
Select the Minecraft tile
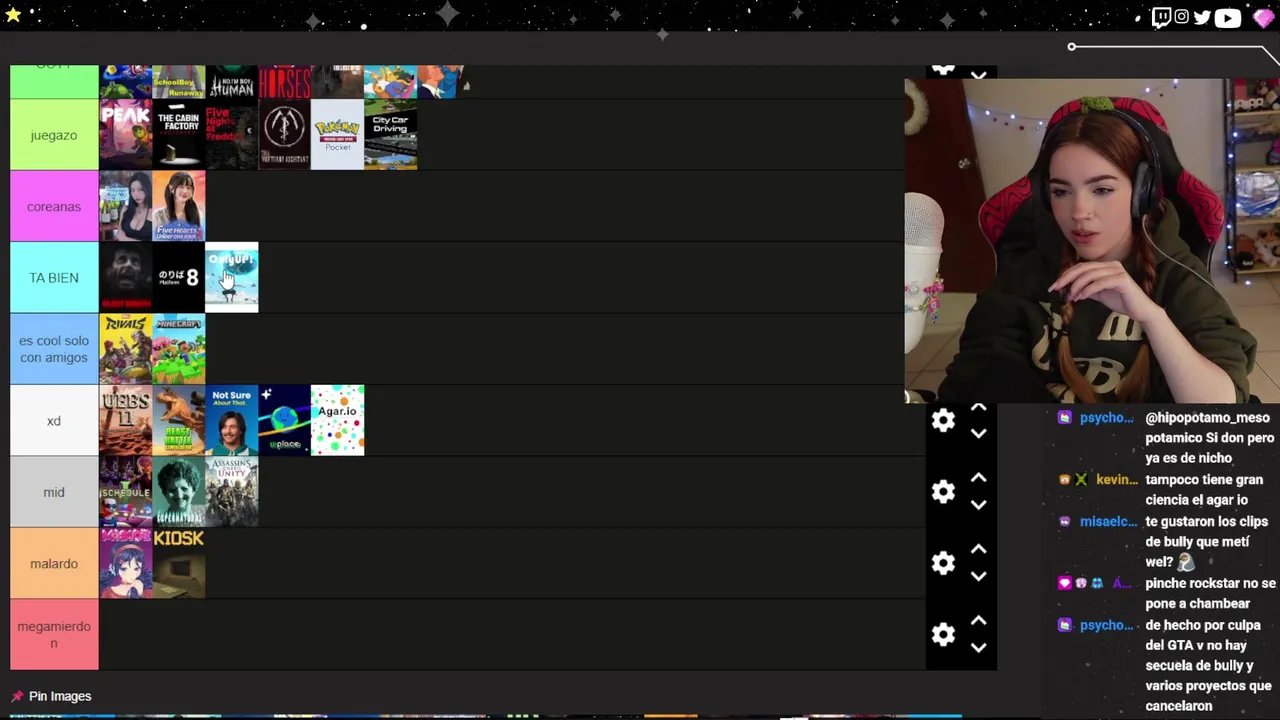click(178, 349)
